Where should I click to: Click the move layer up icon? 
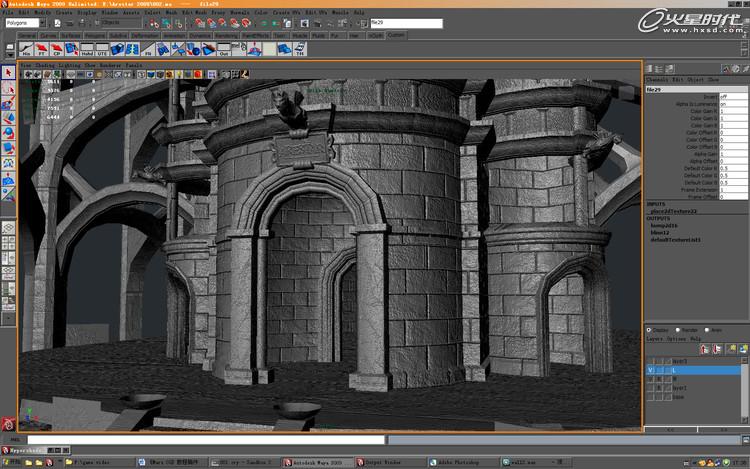pyautogui.click(x=705, y=349)
